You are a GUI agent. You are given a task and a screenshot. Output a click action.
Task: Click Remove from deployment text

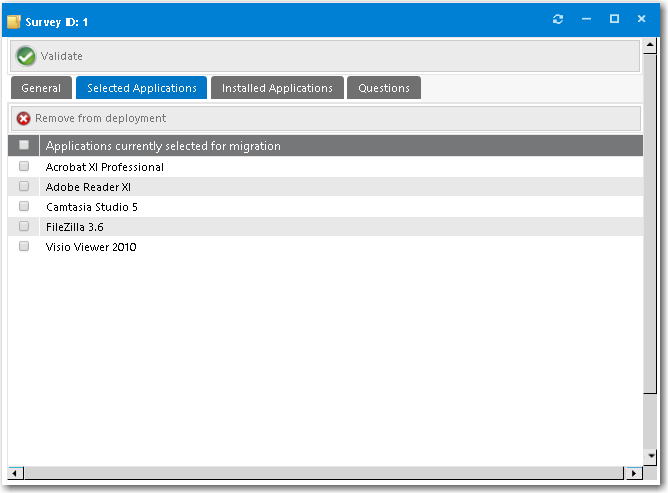(100, 118)
